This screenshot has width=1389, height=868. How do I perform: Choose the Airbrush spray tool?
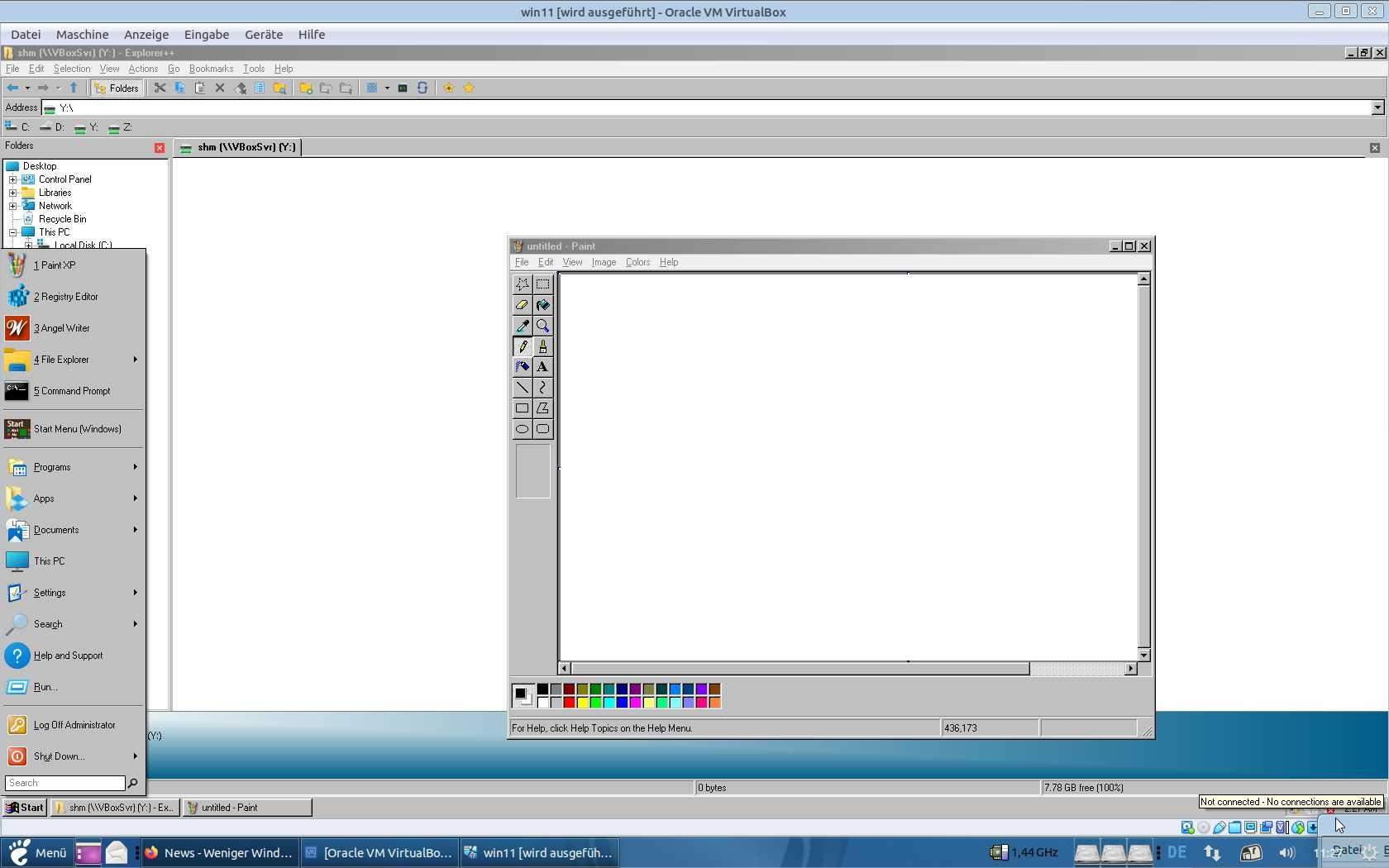click(x=522, y=367)
